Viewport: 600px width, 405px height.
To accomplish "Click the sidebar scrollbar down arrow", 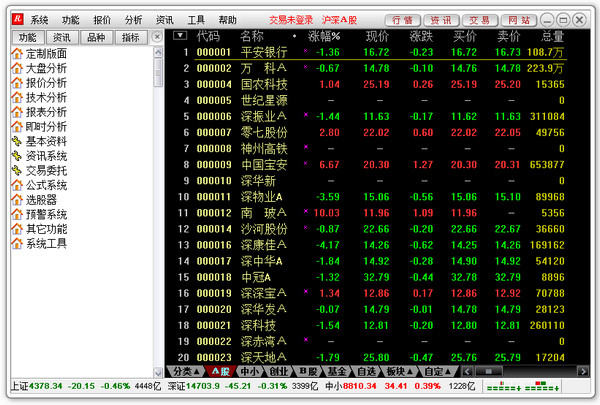I will (158, 372).
